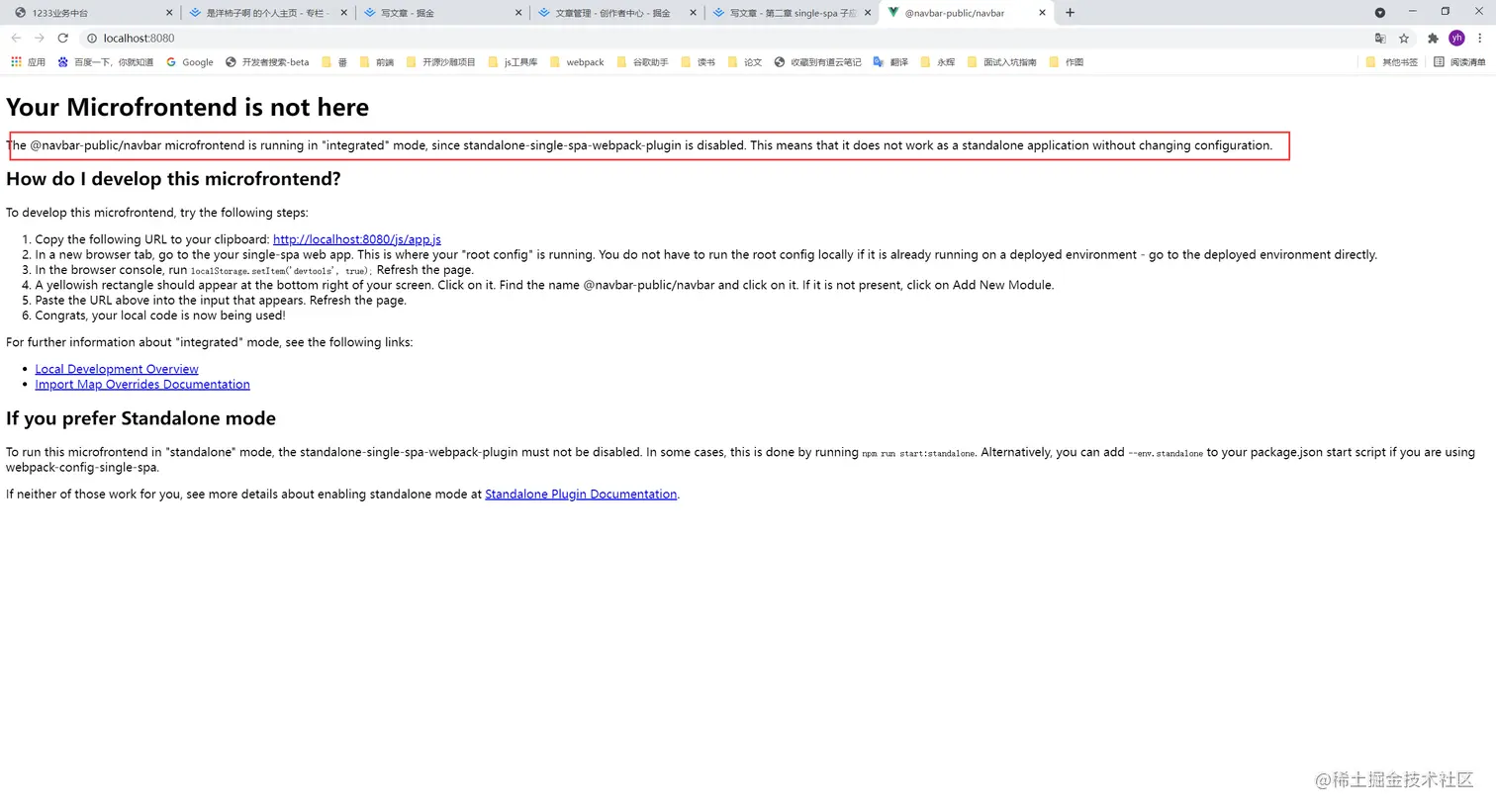Open the tab search dropdown circle
The width and height of the screenshot is (1496, 812).
[1380, 13]
